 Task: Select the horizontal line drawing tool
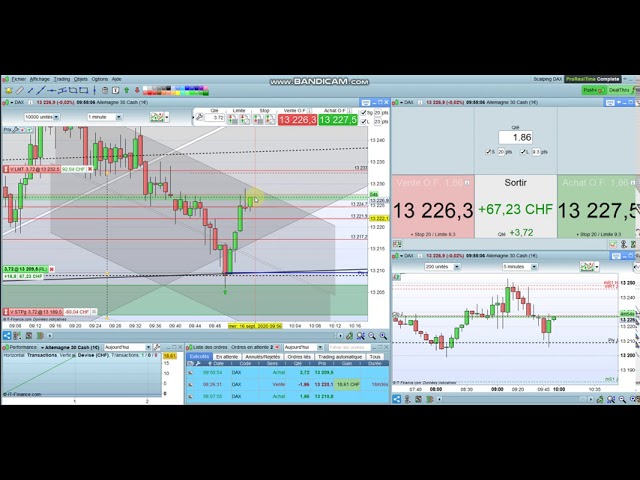(51, 90)
